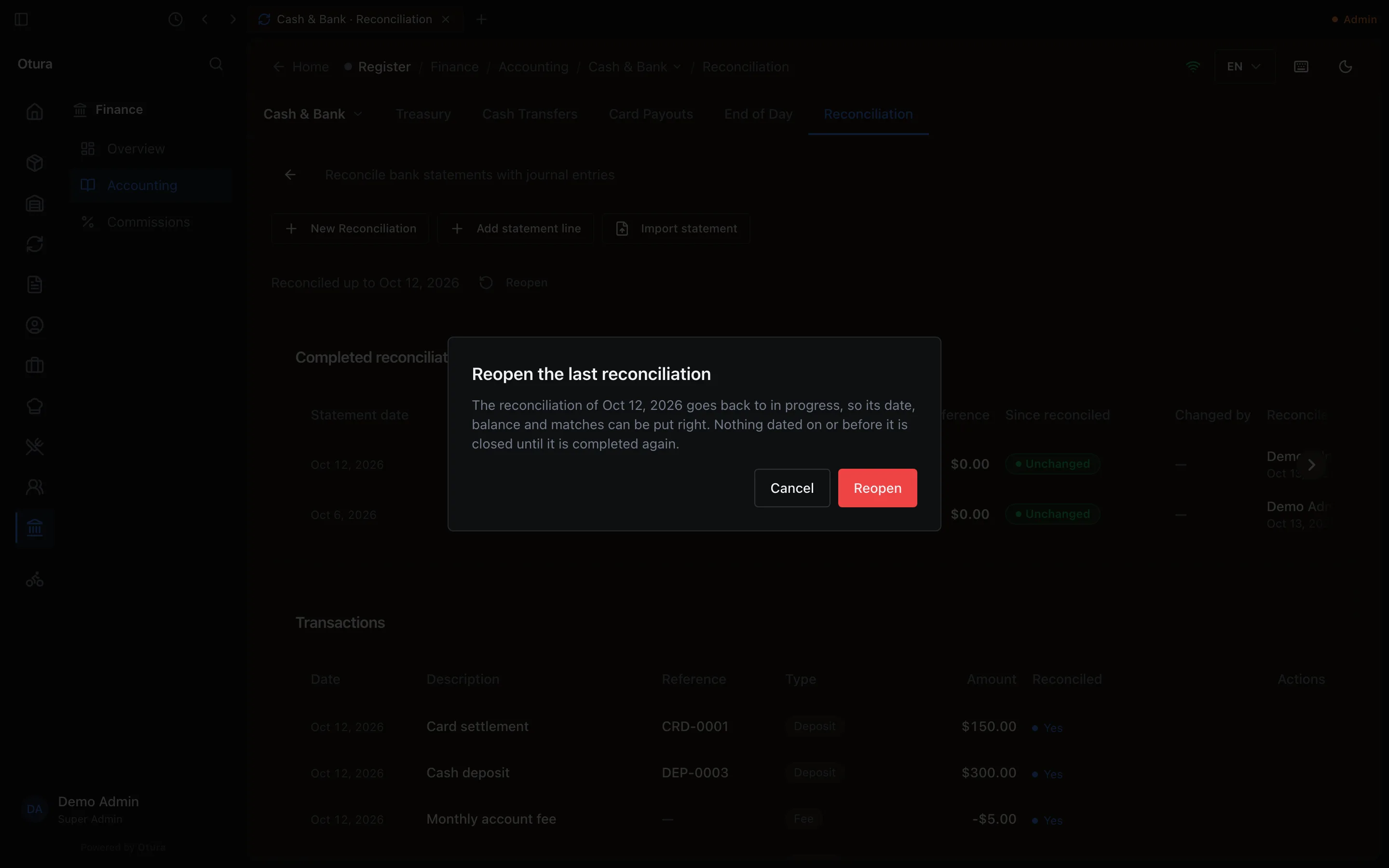Click the Add statement line button

coord(516,229)
